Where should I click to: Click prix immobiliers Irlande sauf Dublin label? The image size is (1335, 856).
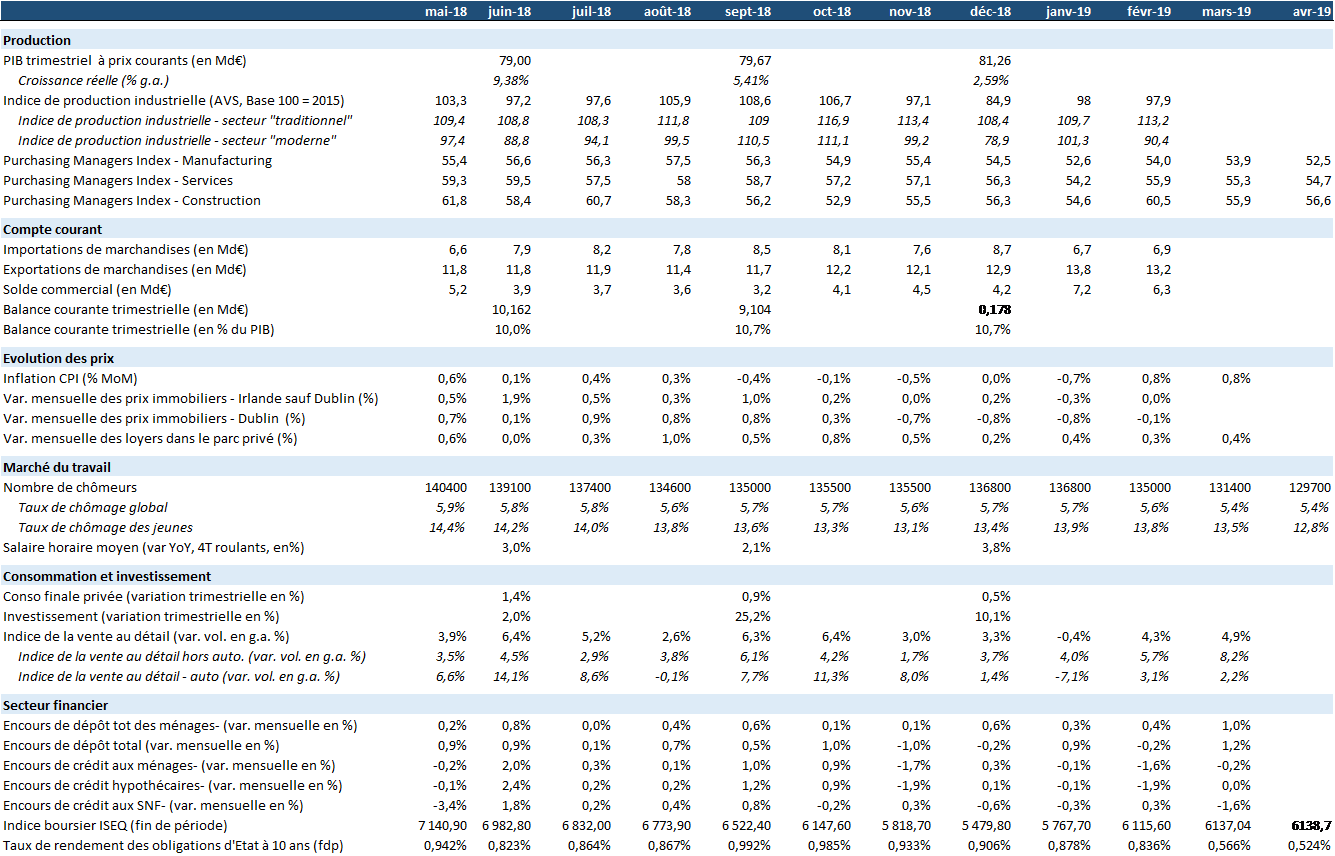[x=190, y=398]
